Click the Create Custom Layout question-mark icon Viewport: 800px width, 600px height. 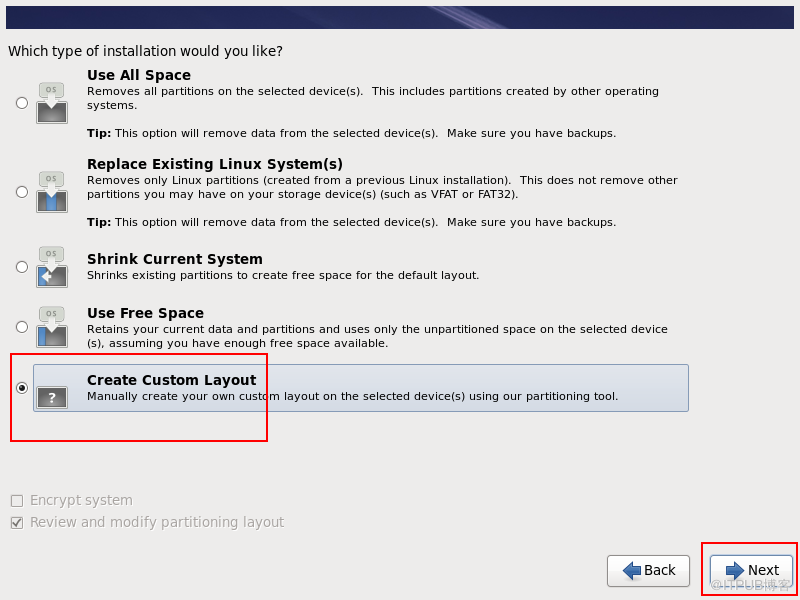(x=52, y=397)
